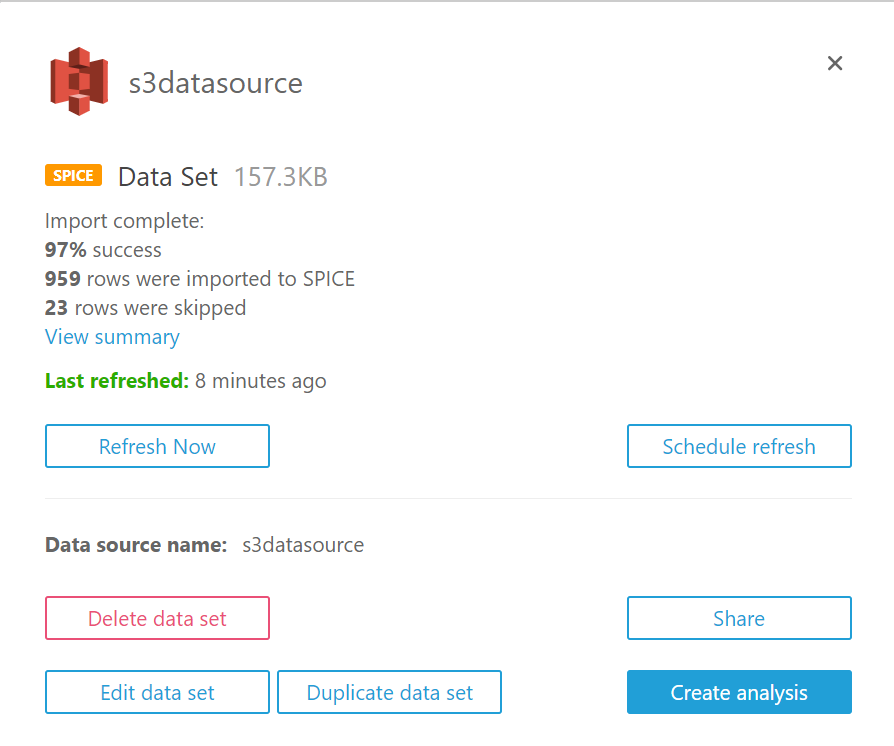The image size is (894, 746).
Task: Click the Data source name label
Action: click(136, 545)
